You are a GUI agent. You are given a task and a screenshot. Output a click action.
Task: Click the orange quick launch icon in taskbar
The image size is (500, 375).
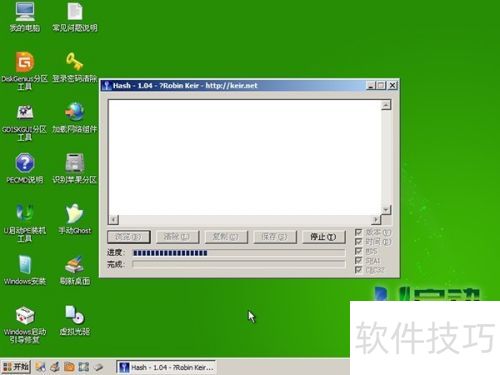69,367
